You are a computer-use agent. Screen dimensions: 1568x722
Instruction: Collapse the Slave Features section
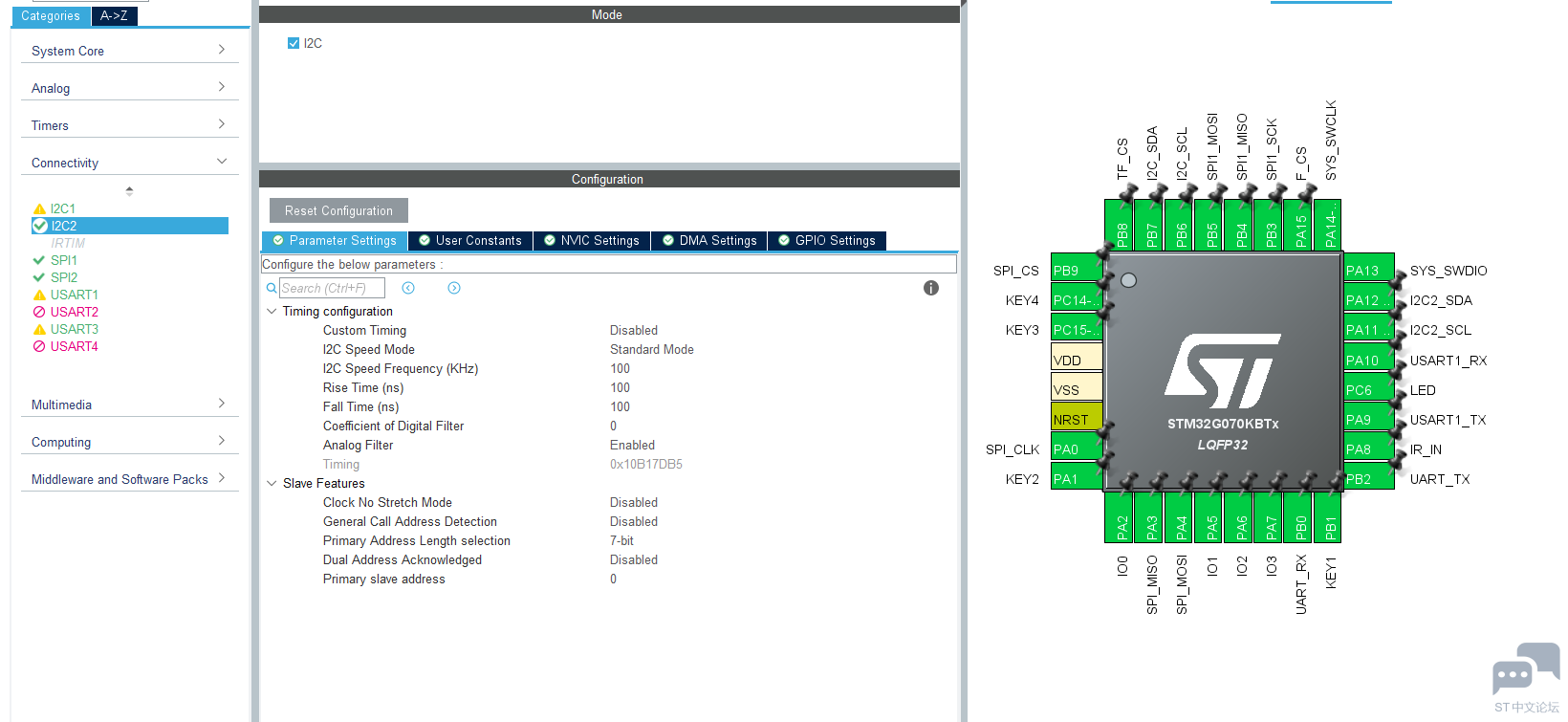coord(272,483)
